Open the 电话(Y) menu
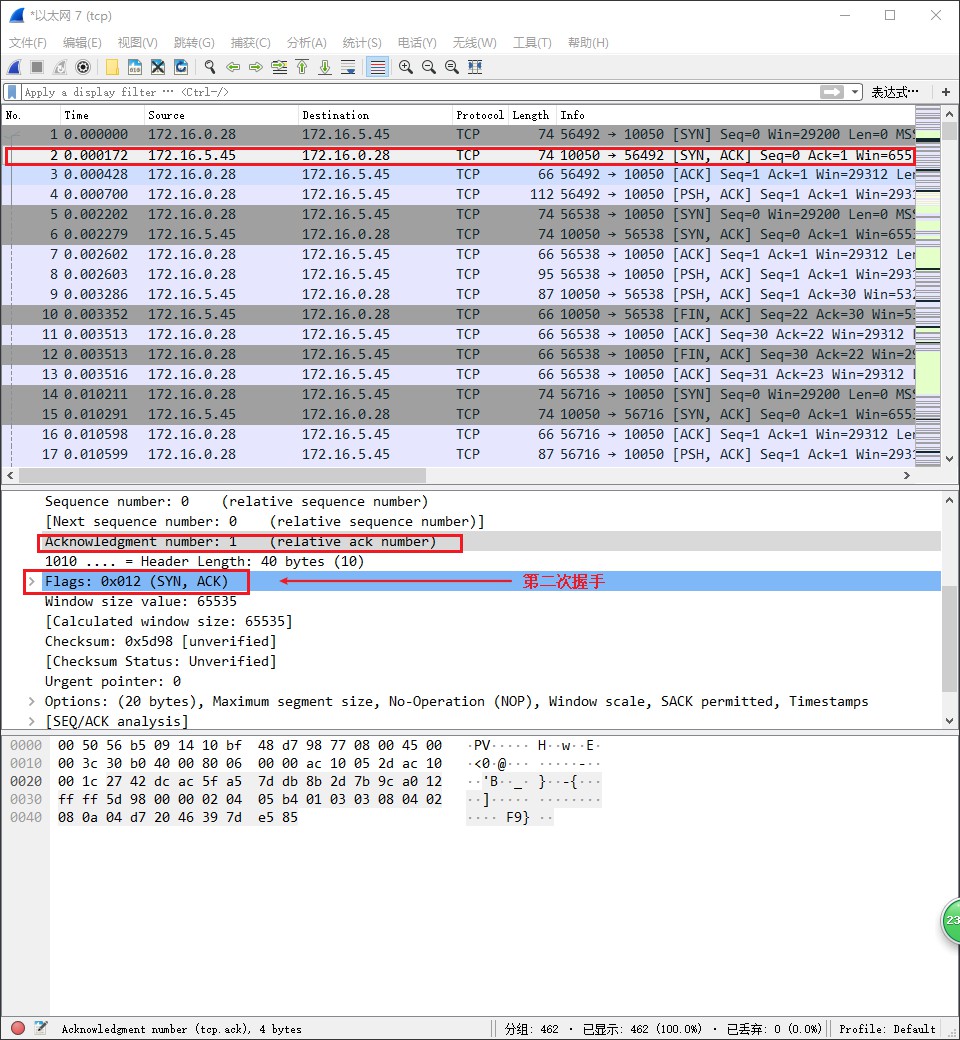The image size is (960, 1040). tap(417, 42)
